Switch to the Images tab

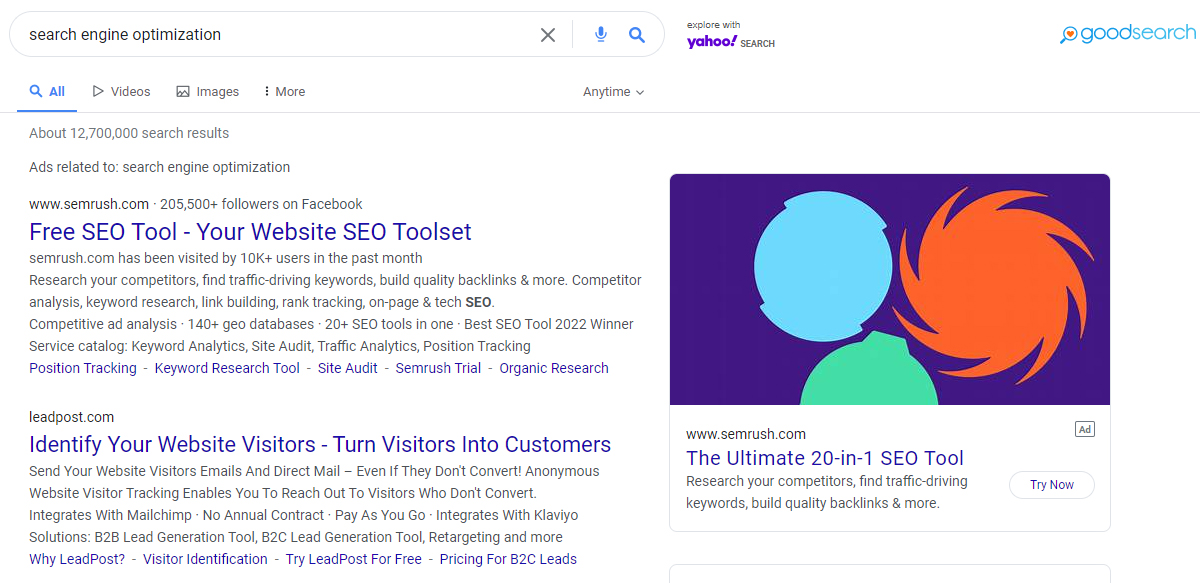208,92
